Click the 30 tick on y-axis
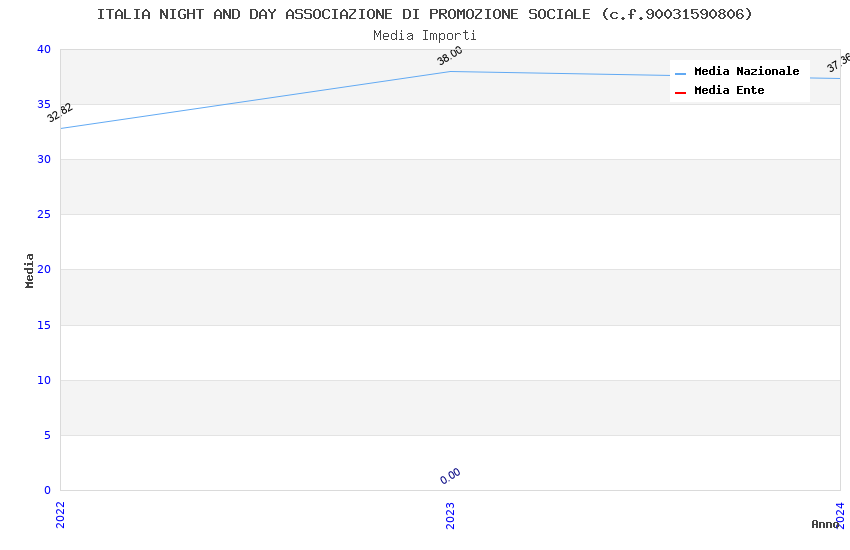This screenshot has height=550, width=850. point(43,160)
